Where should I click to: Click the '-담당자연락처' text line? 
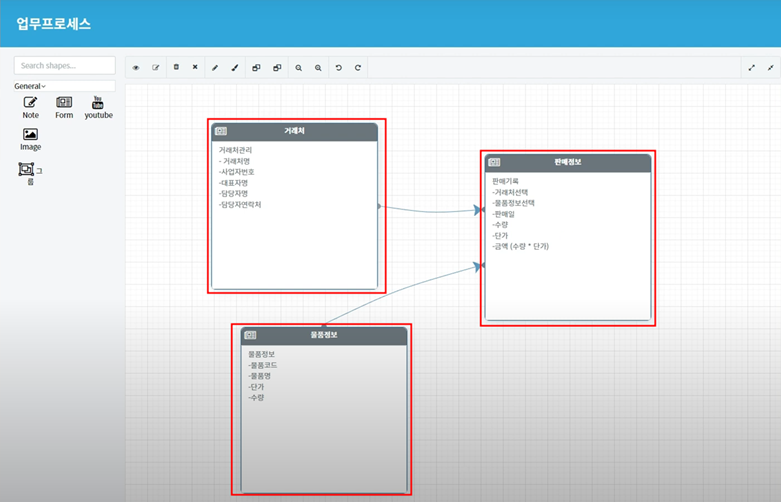(x=240, y=205)
